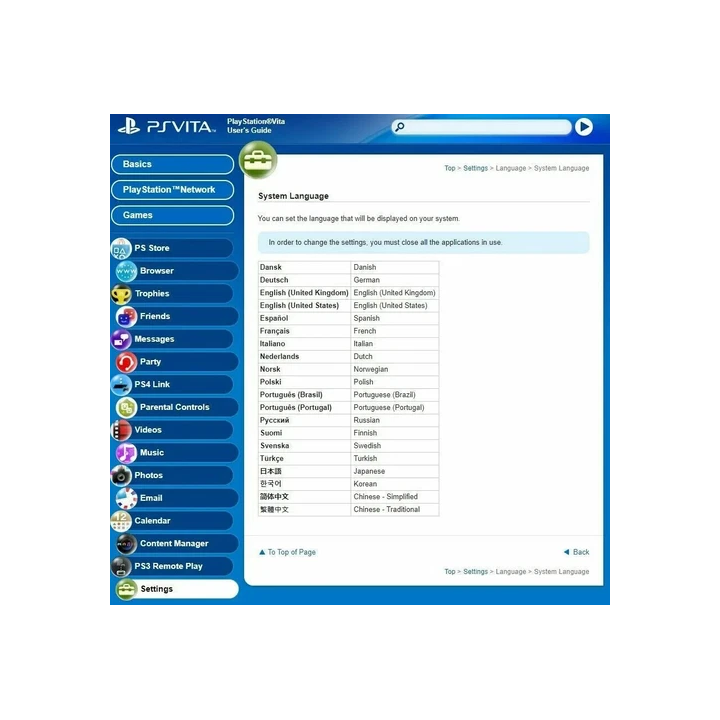The image size is (720, 720).
Task: Click the Videos film strip icon
Action: (121, 430)
